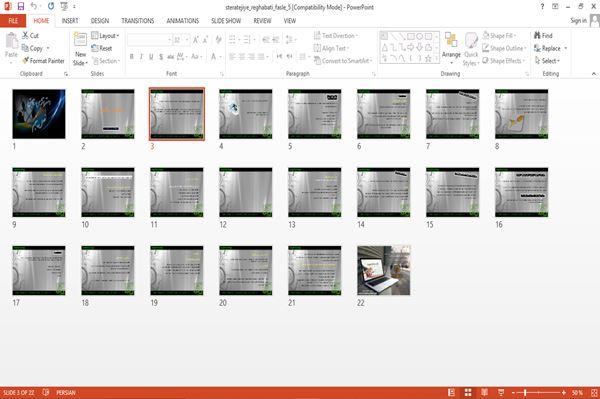Toggle Underline formatting
The image size is (600, 399).
[151, 57]
